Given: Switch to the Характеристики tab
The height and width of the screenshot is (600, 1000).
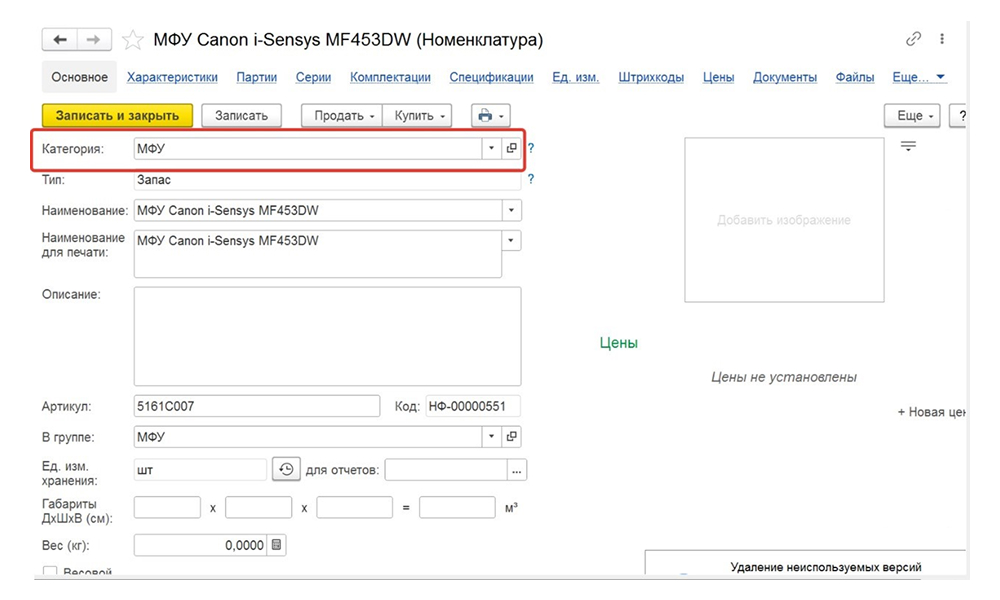Looking at the screenshot, I should (172, 77).
